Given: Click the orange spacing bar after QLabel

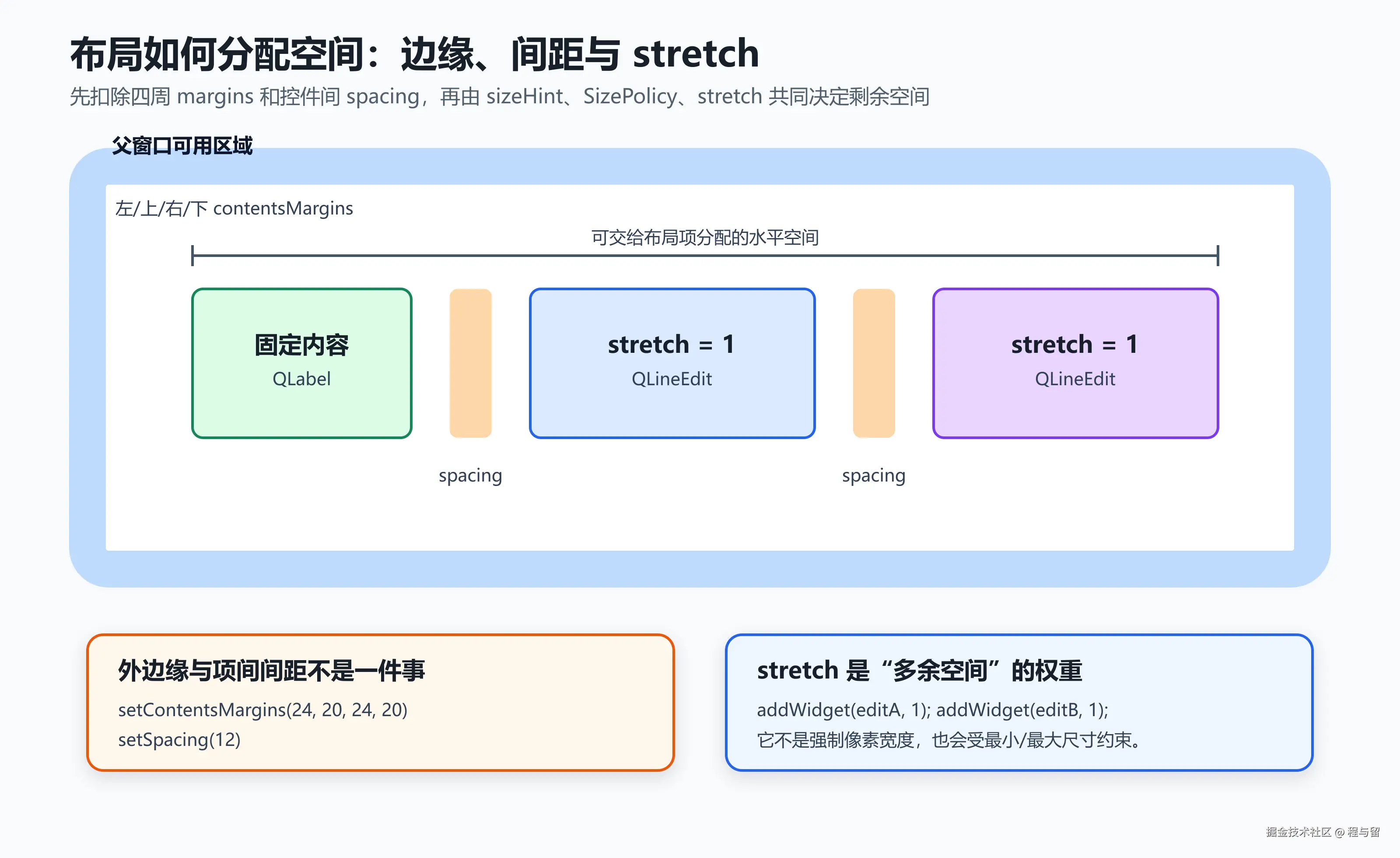Looking at the screenshot, I should click(470, 363).
